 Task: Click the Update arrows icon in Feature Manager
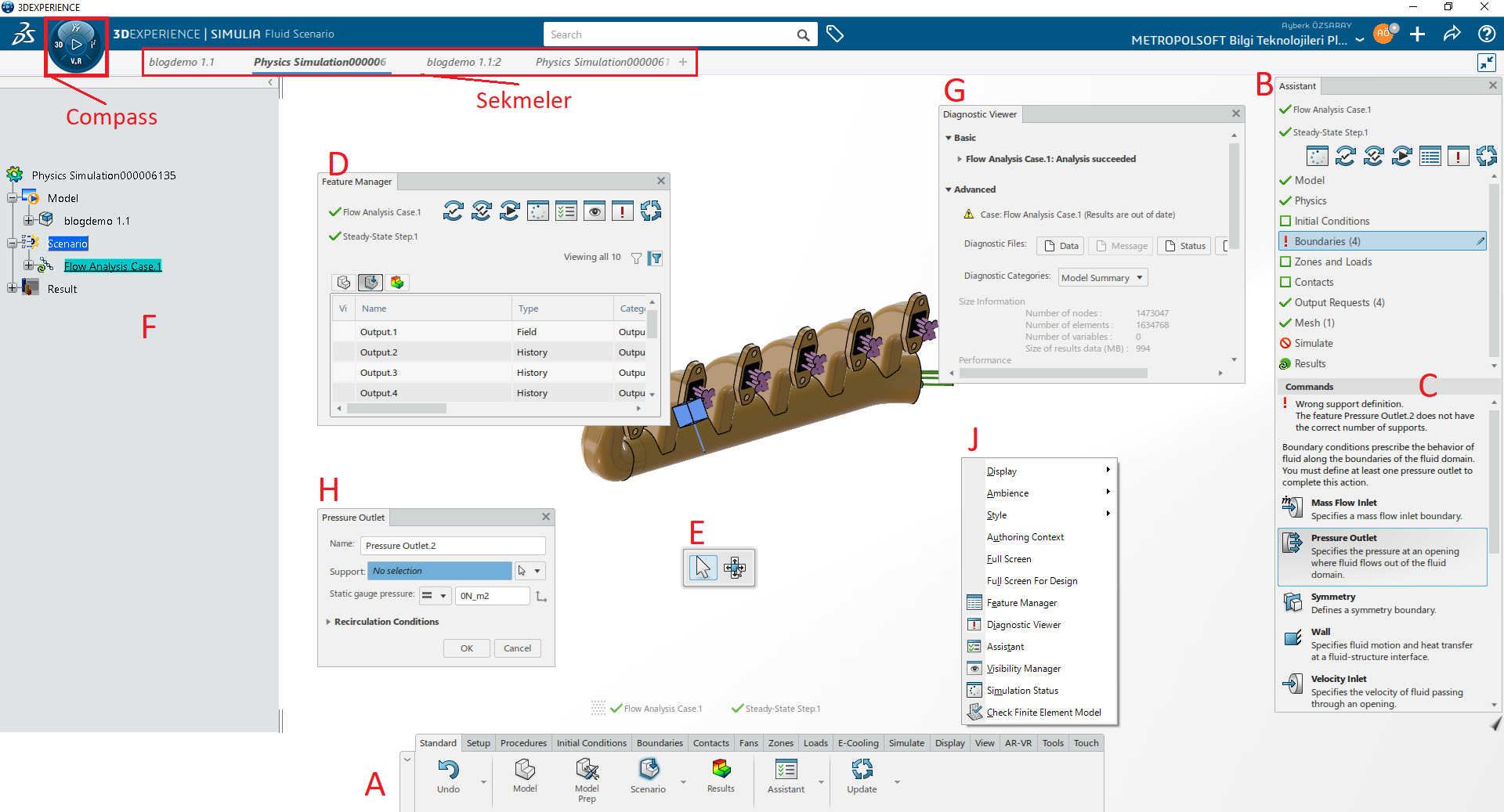[x=651, y=211]
